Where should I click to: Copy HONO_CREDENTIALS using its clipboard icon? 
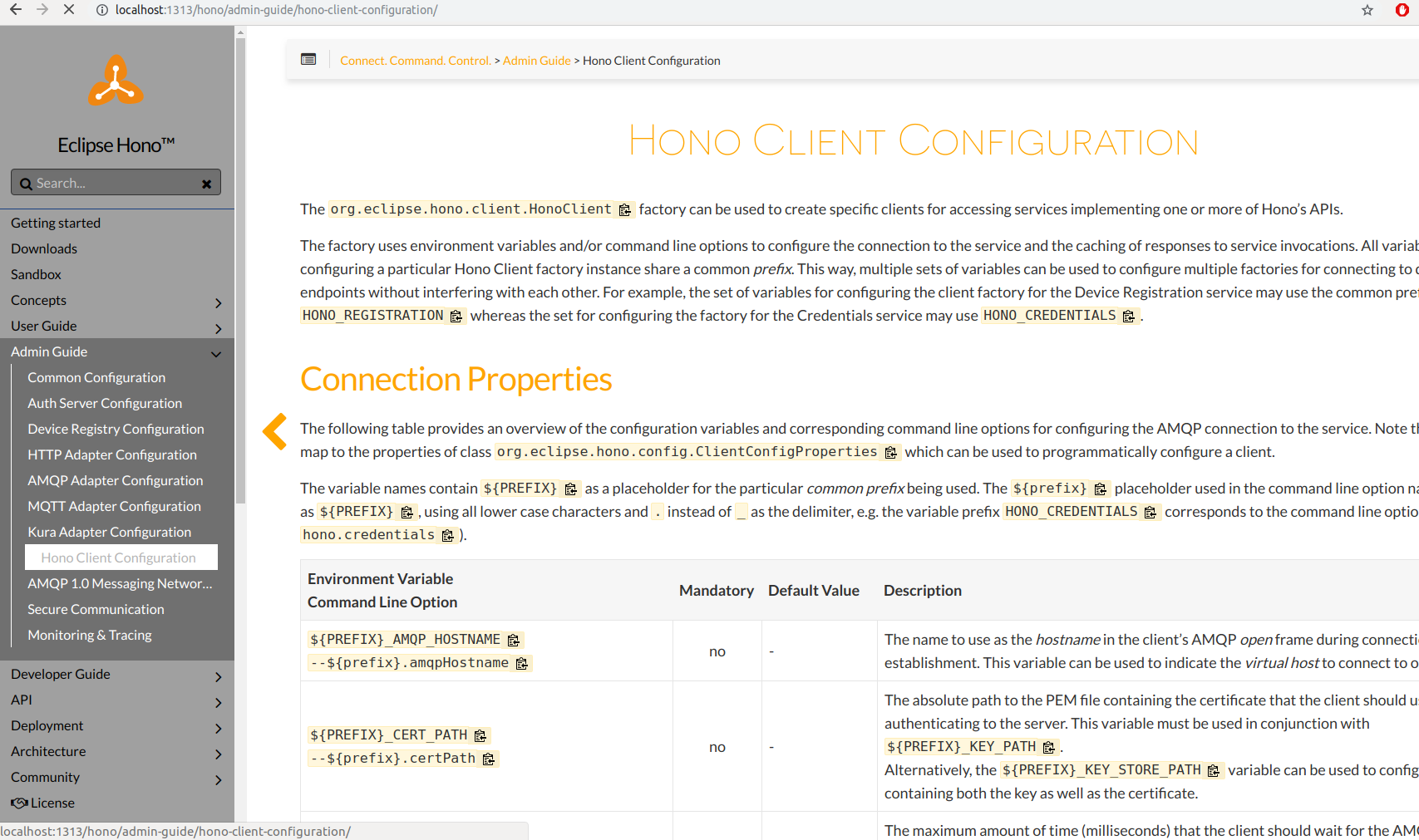pos(1128,316)
